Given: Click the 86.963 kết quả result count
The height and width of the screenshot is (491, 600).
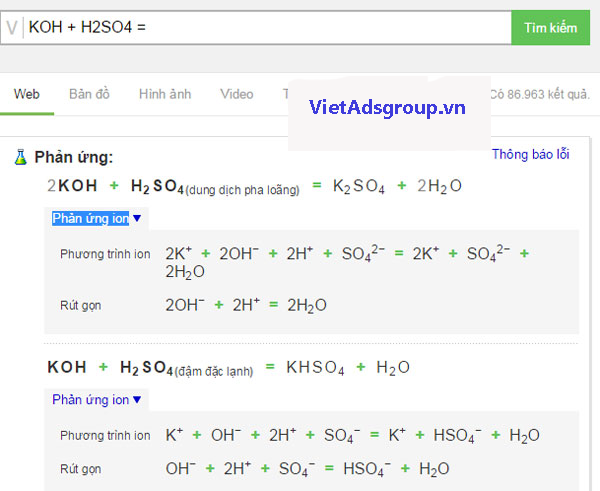Looking at the screenshot, I should (538, 95).
